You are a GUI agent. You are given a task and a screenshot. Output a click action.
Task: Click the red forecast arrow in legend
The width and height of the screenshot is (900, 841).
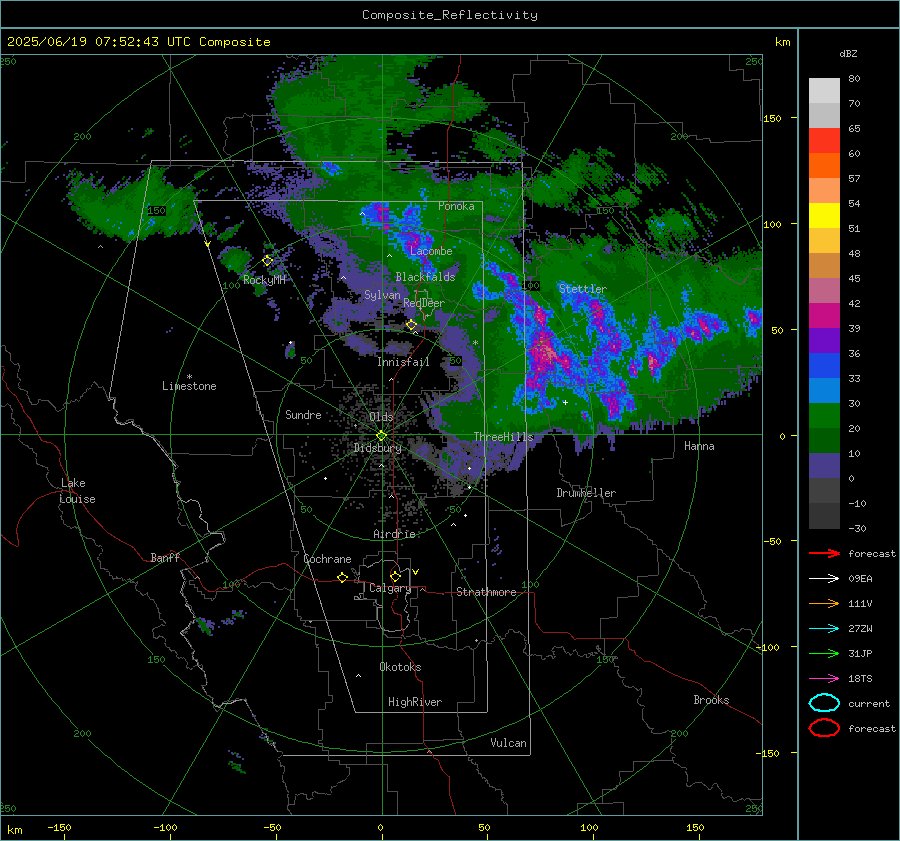click(824, 553)
